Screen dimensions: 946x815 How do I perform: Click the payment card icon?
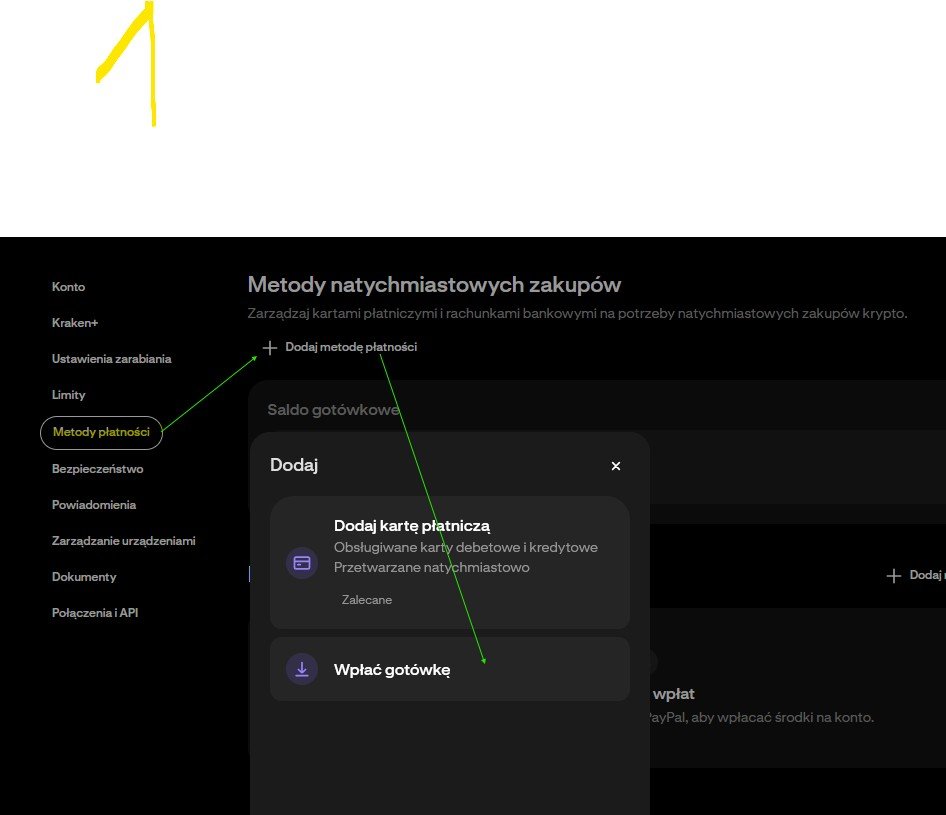click(x=302, y=563)
